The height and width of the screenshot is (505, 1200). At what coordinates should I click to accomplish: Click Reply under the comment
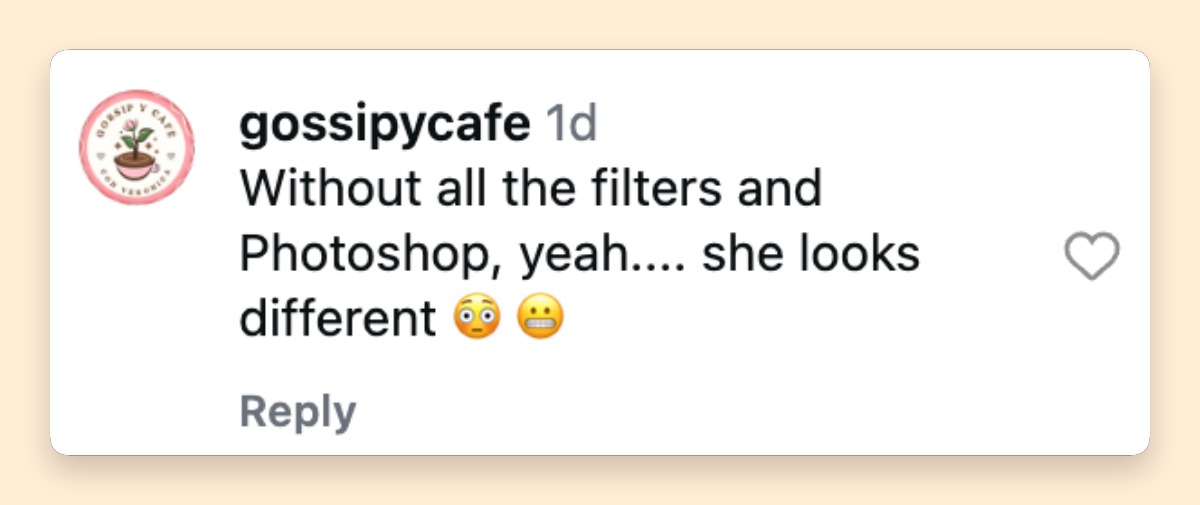(298, 411)
